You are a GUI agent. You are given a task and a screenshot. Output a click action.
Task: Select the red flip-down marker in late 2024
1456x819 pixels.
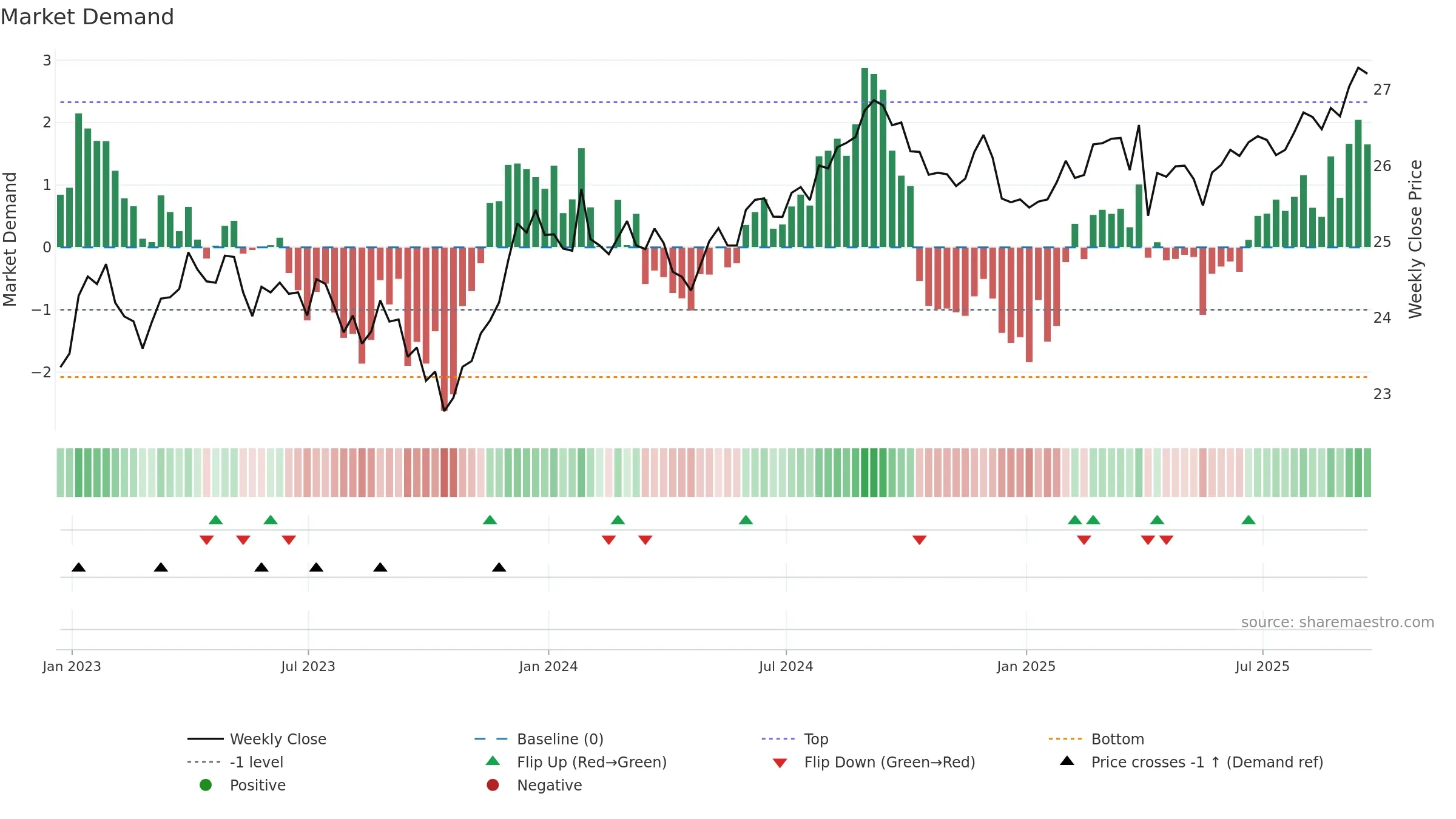point(919,540)
